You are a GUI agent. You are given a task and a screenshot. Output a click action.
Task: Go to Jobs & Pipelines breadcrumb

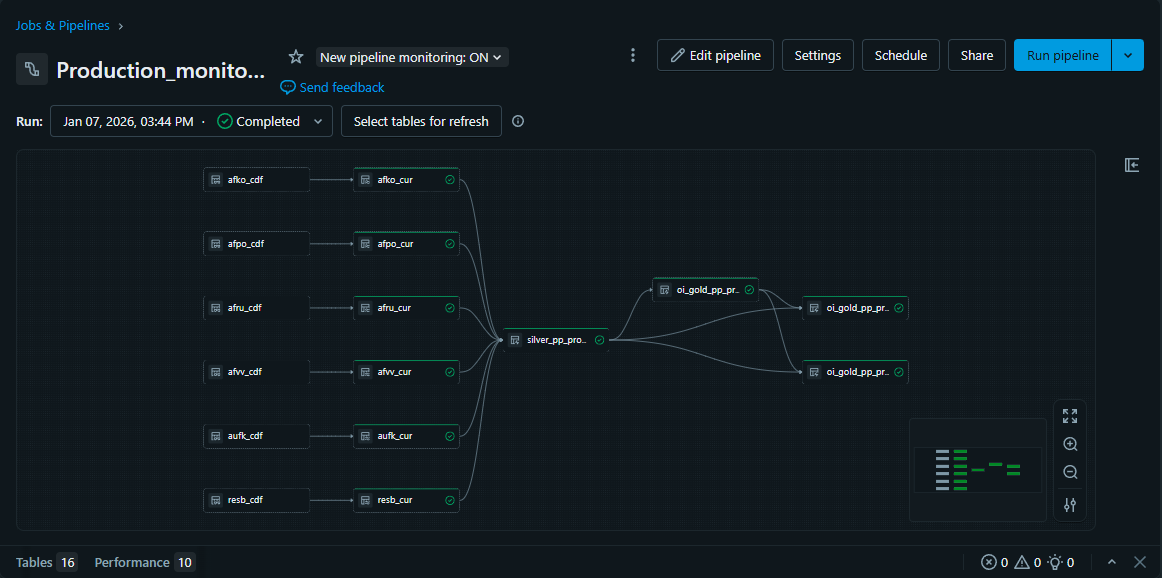(x=63, y=25)
